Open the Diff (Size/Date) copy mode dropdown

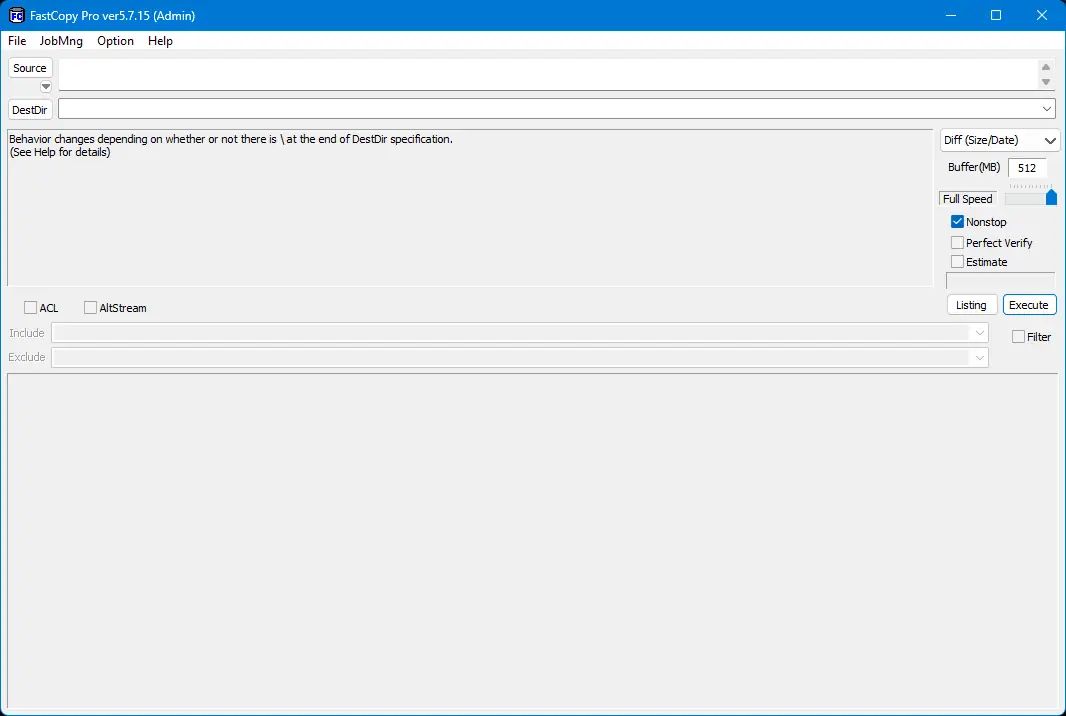(x=999, y=140)
